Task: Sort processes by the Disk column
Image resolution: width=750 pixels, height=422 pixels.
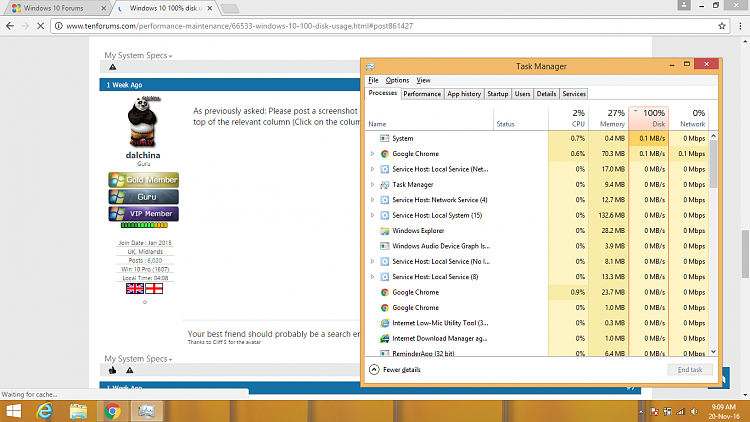Action: [x=649, y=118]
